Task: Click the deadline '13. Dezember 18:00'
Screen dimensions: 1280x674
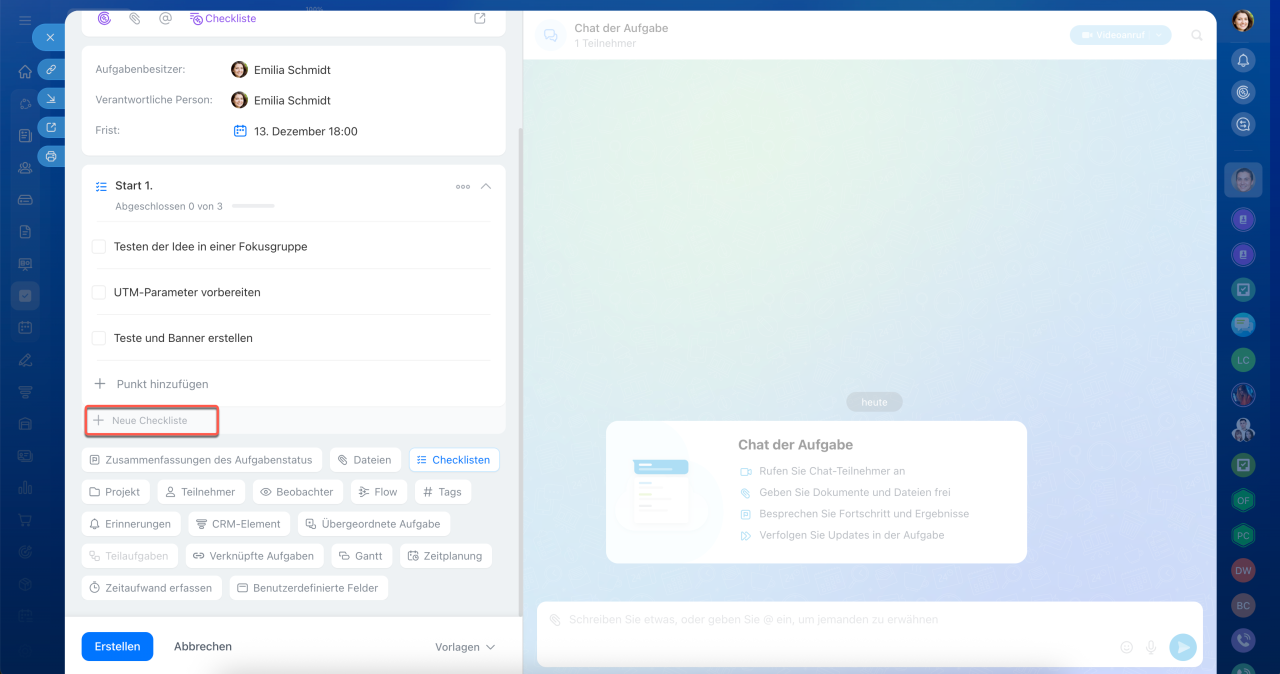Action: coord(306,131)
